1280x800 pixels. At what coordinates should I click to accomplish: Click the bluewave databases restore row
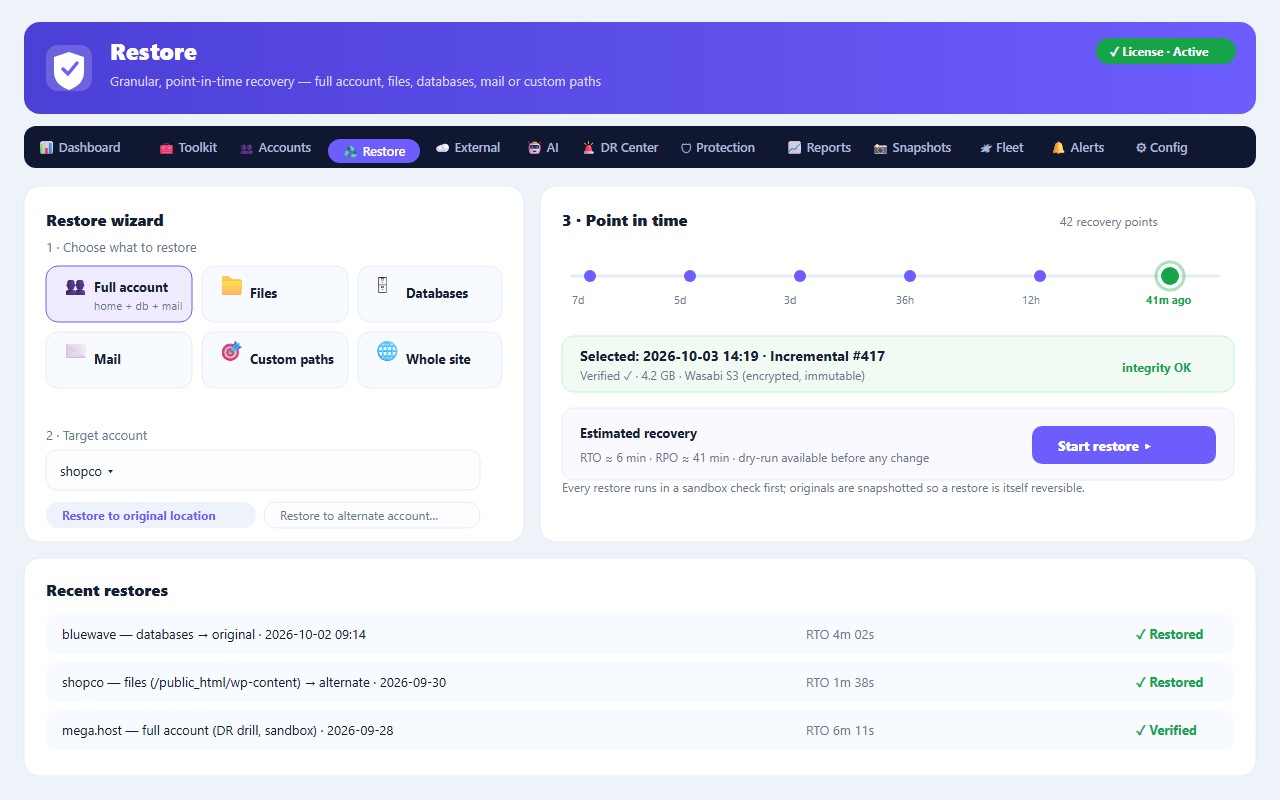pos(640,634)
